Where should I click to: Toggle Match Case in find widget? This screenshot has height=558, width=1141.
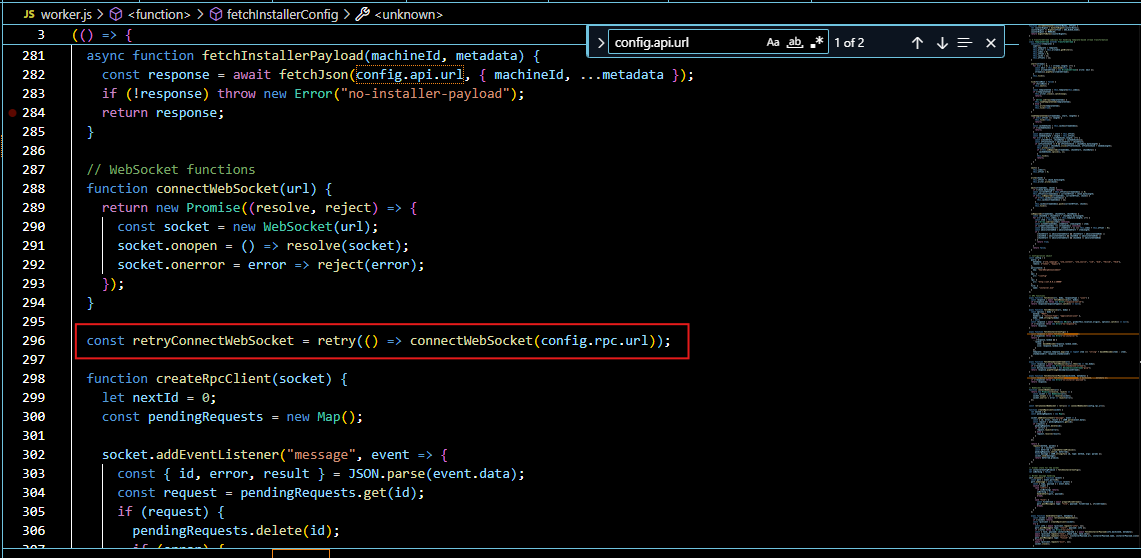click(773, 43)
